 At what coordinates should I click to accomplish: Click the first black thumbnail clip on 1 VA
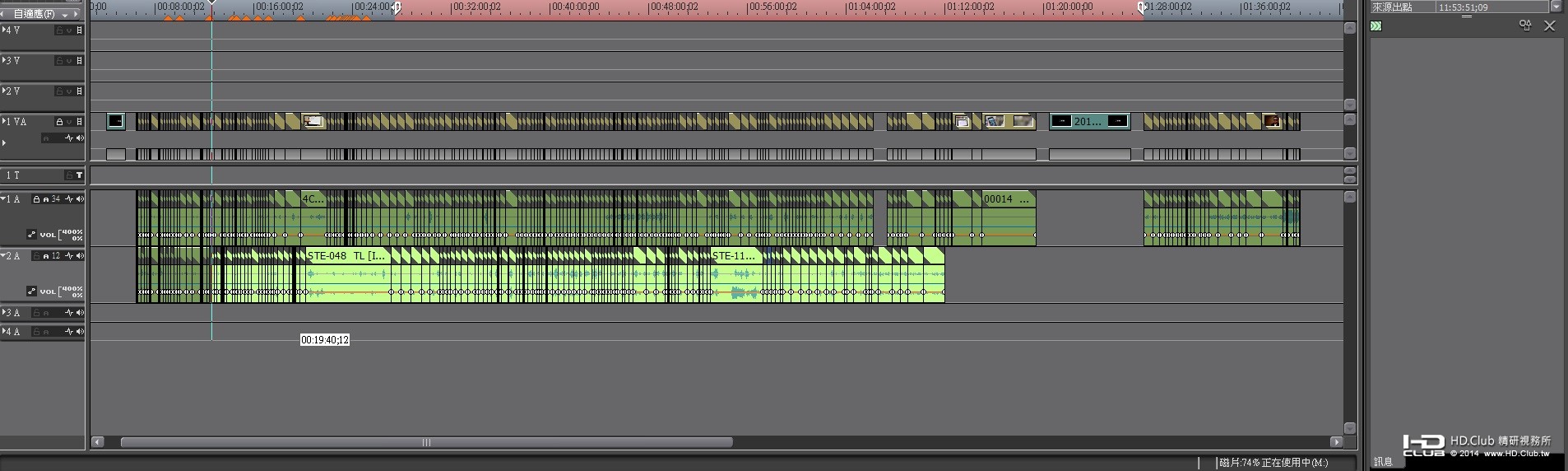click(116, 121)
